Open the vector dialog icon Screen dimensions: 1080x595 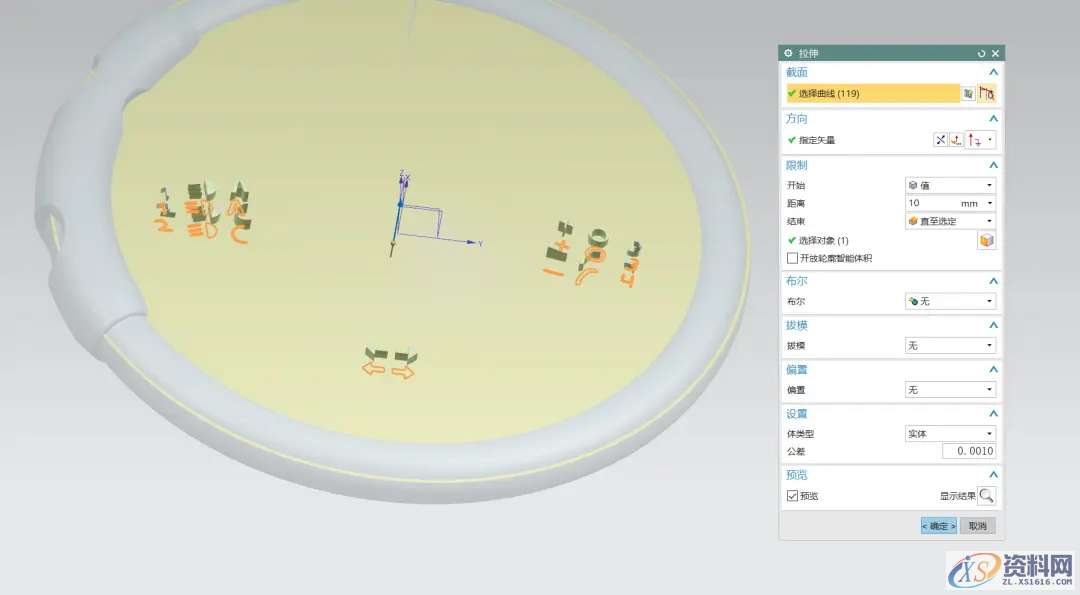pyautogui.click(x=957, y=140)
